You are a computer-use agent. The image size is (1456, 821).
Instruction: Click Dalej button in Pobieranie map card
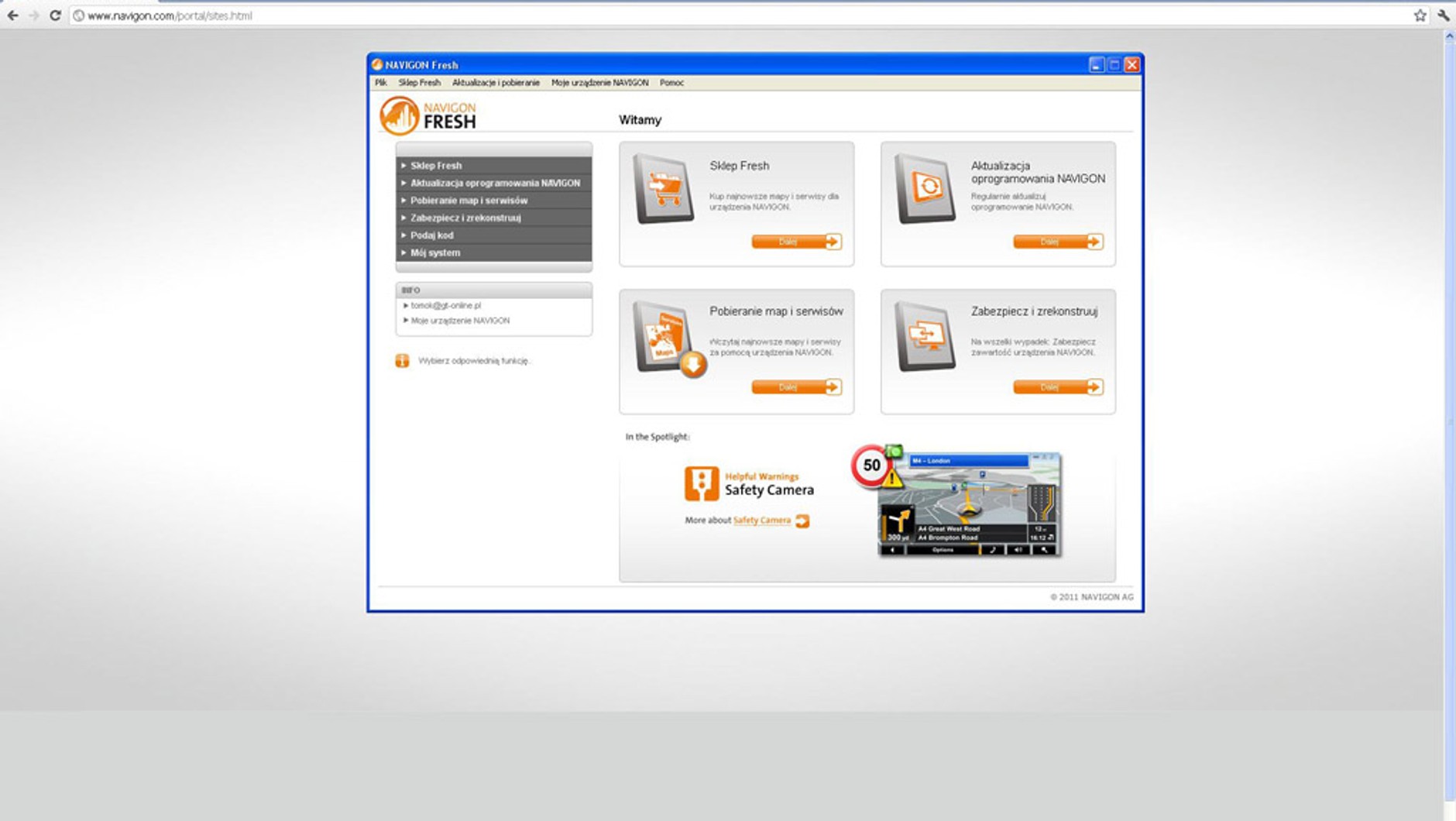tap(797, 387)
